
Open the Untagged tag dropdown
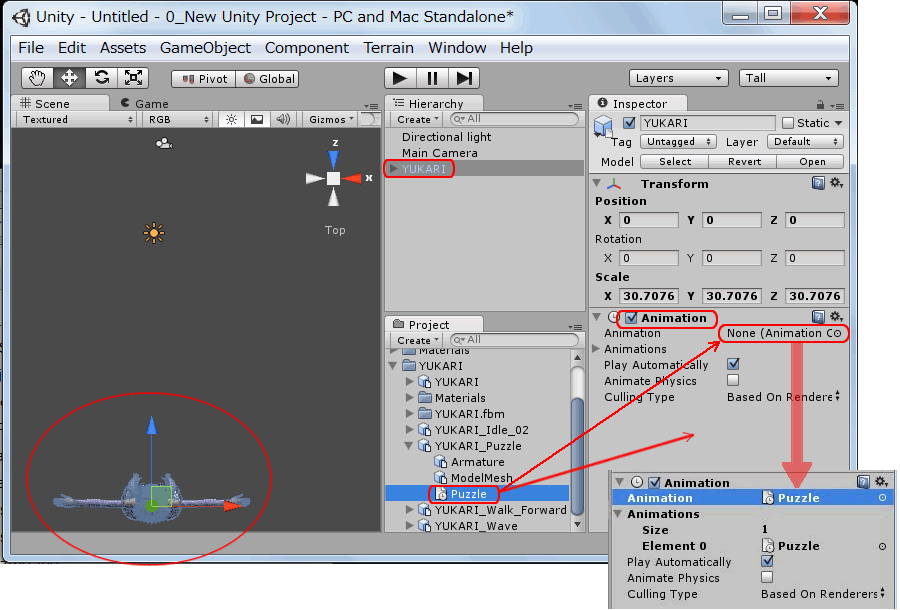[678, 141]
